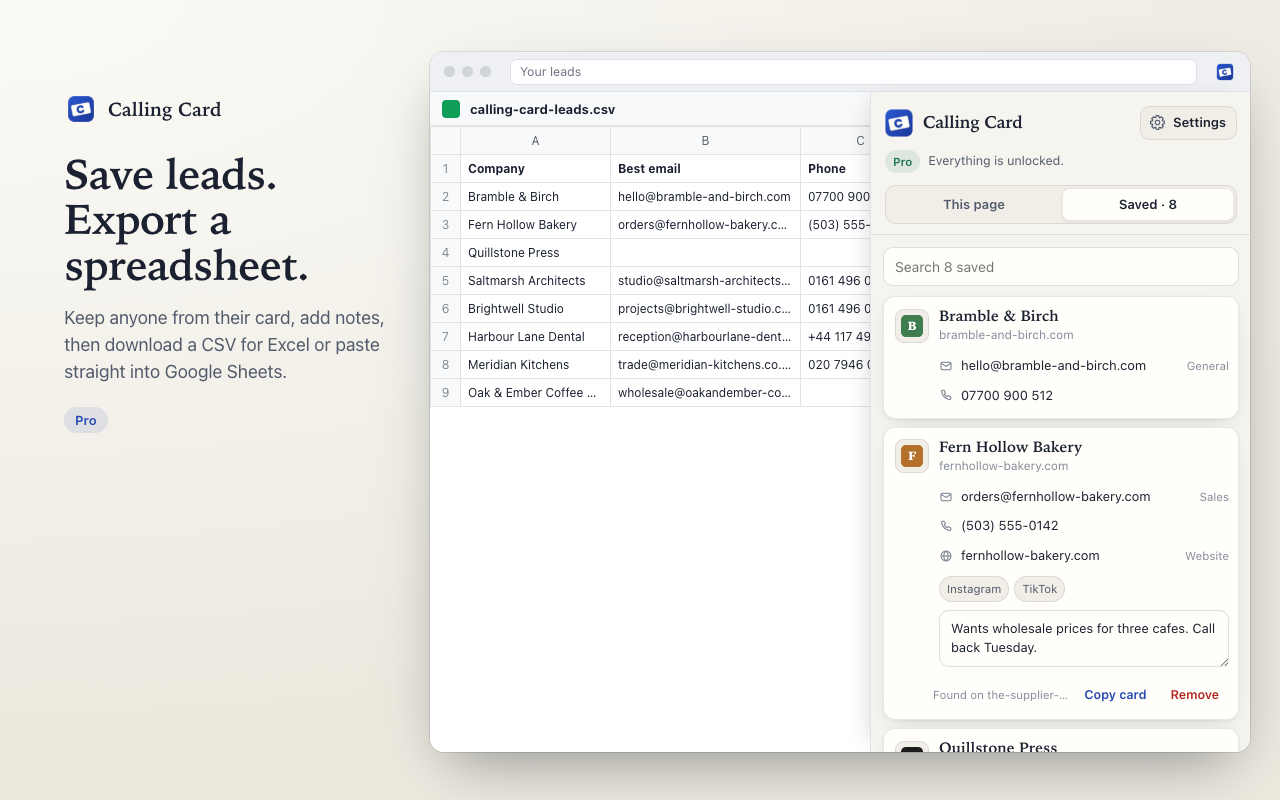This screenshot has height=800, width=1280.
Task: Click the reception@harbourlane-dent email cell
Action: click(x=705, y=337)
